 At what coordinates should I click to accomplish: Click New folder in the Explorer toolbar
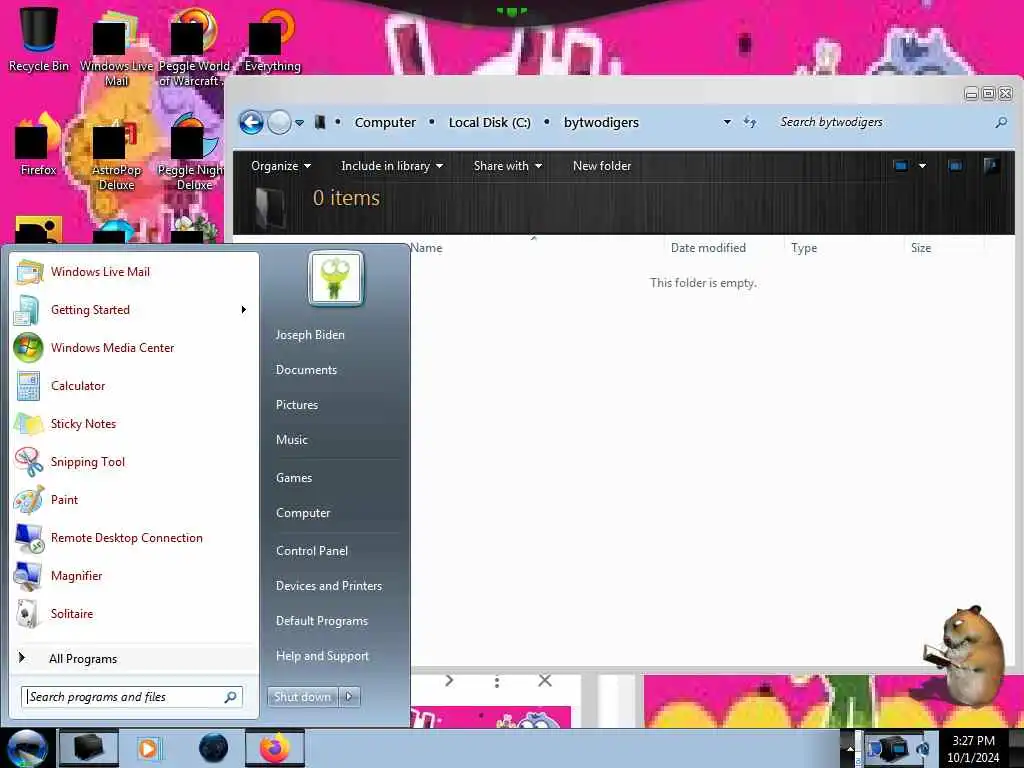602,166
